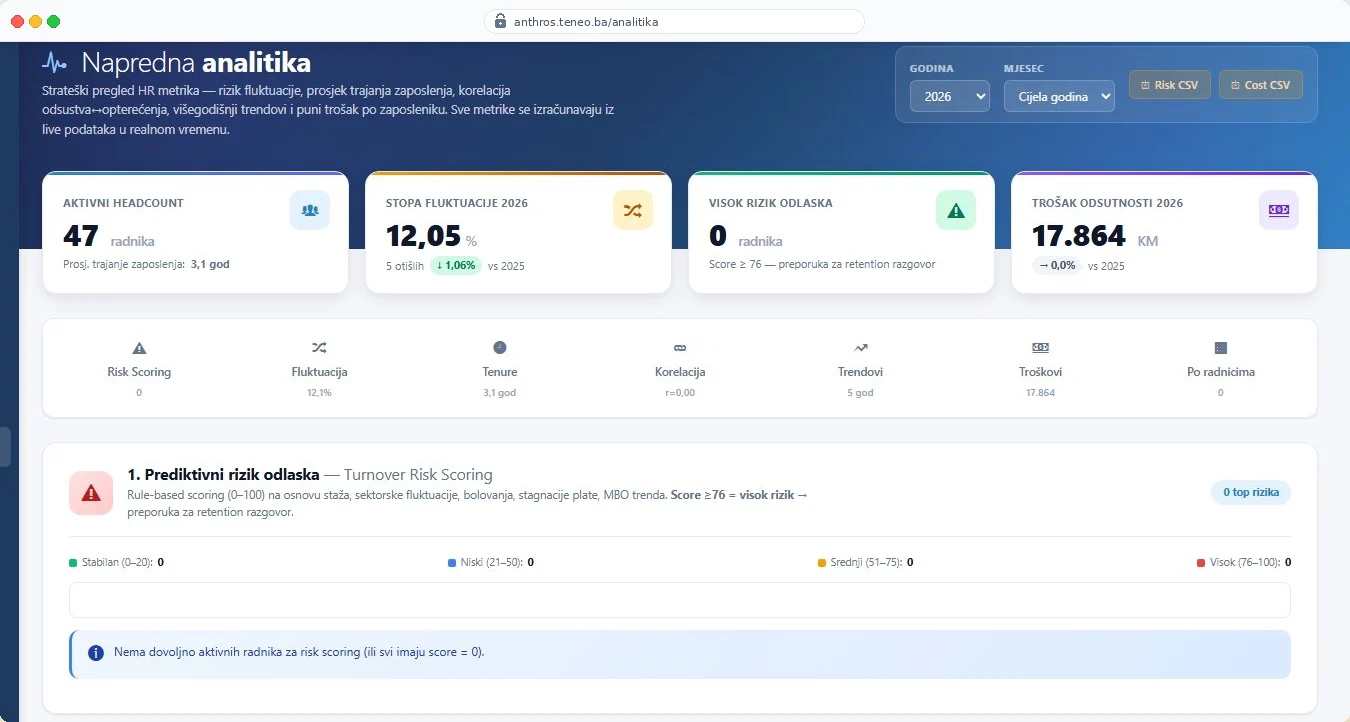
Task: Click the empty risk distribution bar
Action: [x=680, y=600]
